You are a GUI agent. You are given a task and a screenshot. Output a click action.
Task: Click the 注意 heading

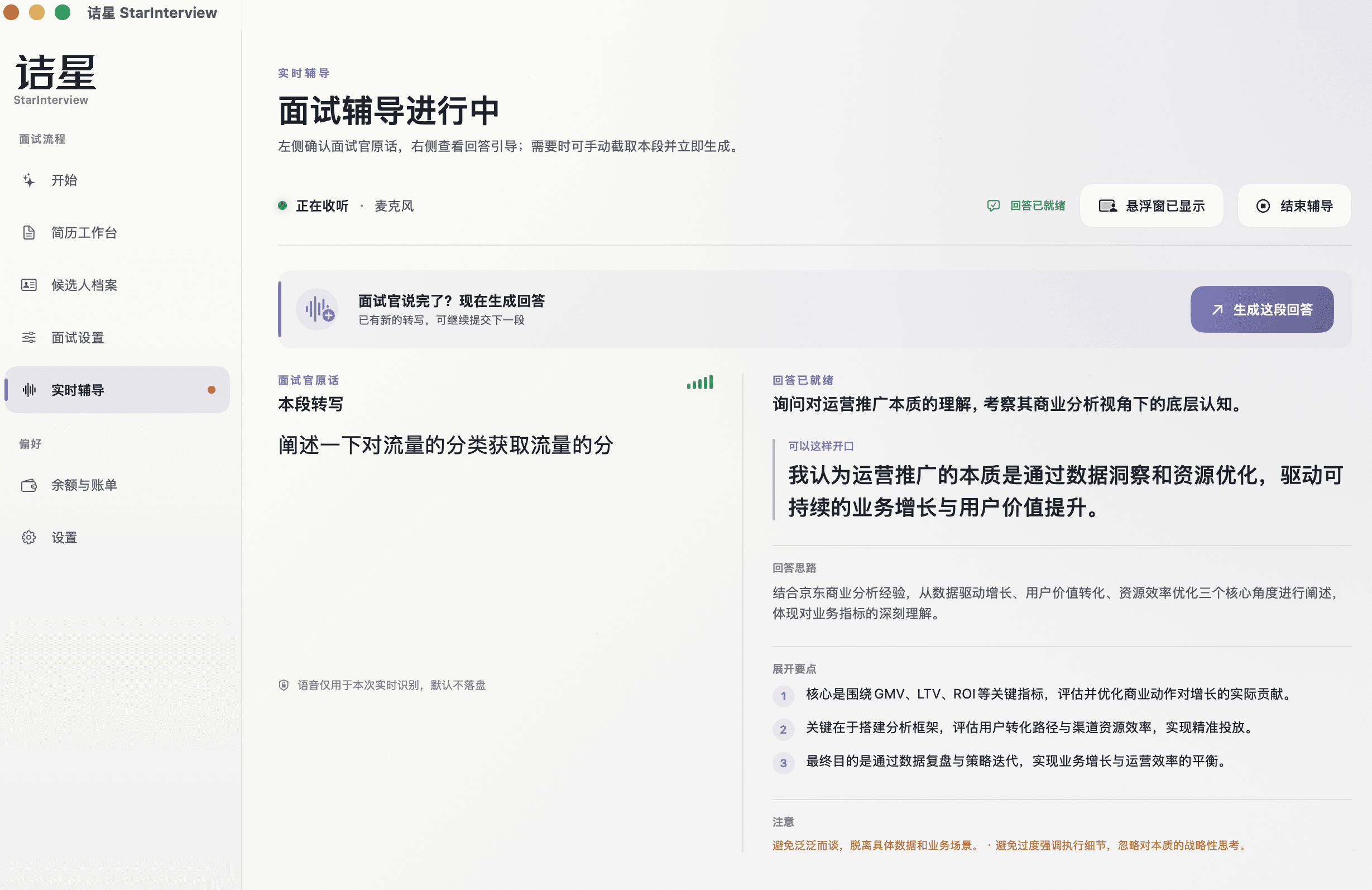tap(784, 822)
